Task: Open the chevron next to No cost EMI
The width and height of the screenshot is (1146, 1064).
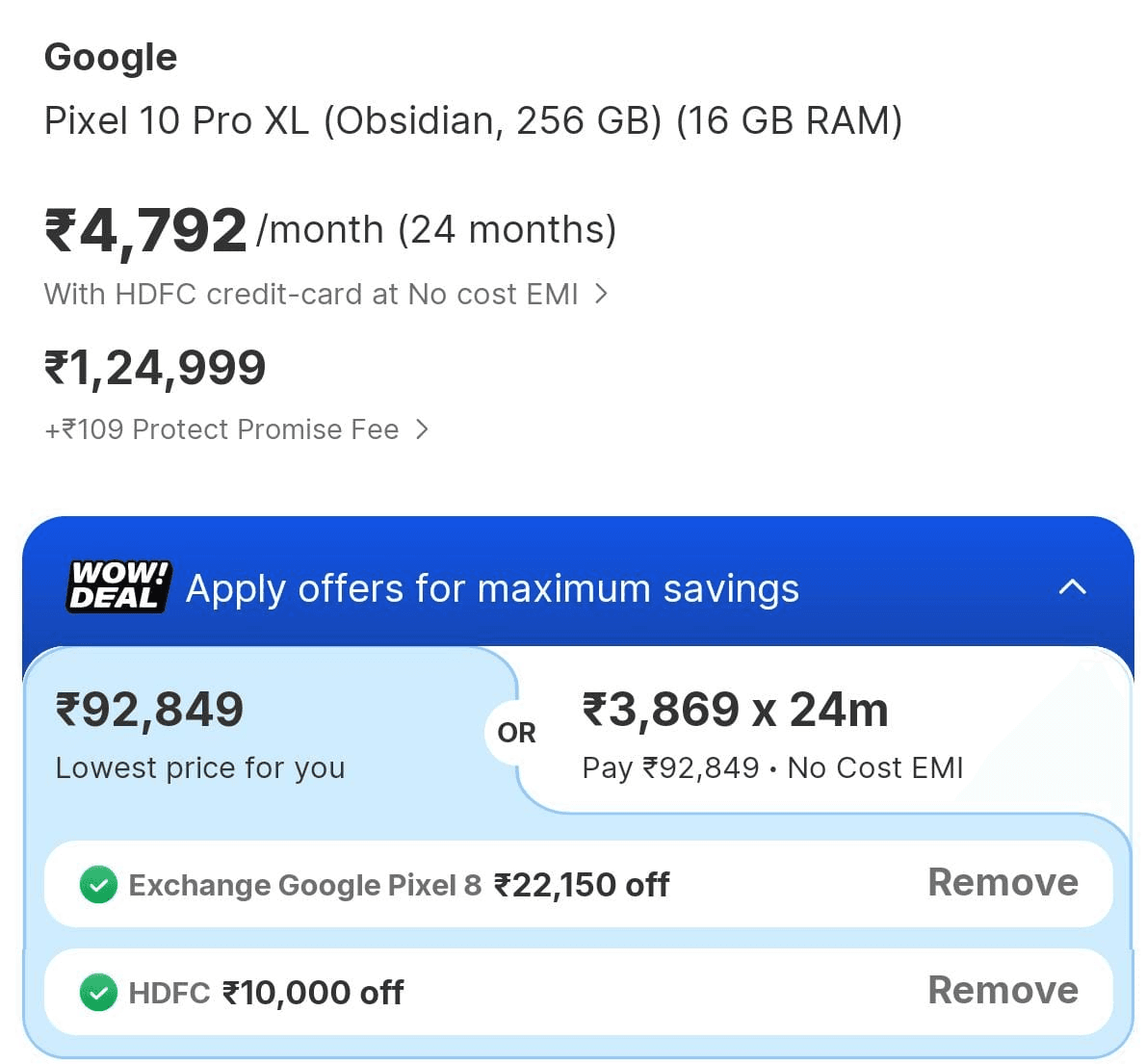Action: (601, 294)
